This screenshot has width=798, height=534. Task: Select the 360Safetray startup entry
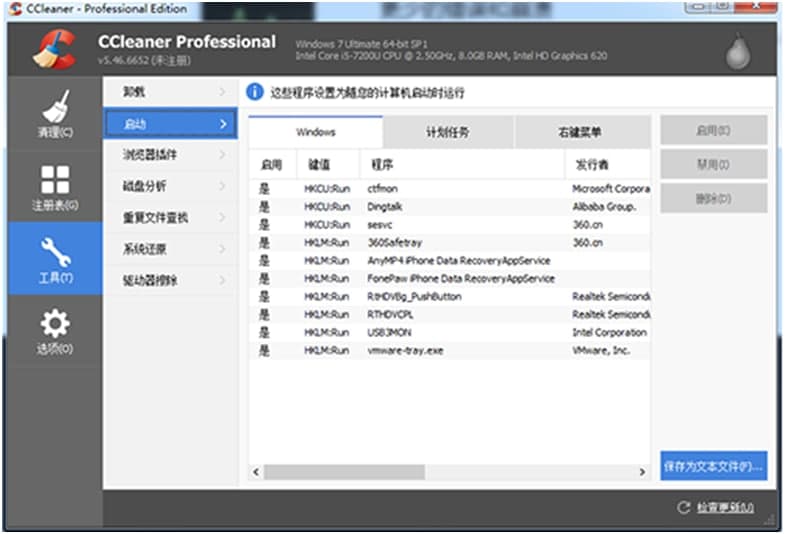pyautogui.click(x=450, y=242)
